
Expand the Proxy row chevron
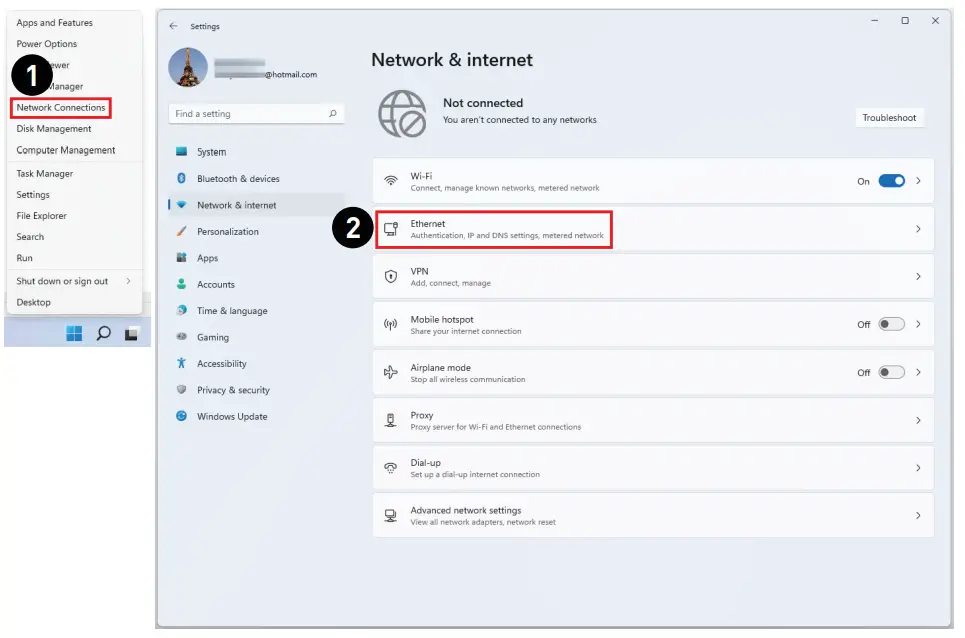click(918, 421)
